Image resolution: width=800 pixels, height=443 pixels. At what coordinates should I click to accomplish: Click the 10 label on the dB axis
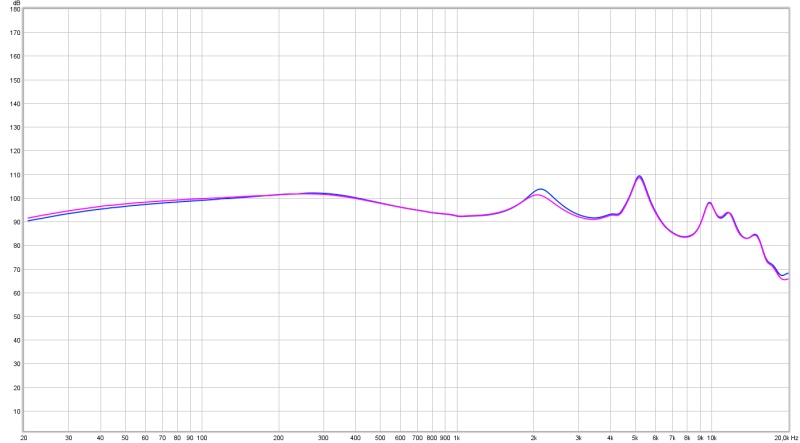point(16,411)
